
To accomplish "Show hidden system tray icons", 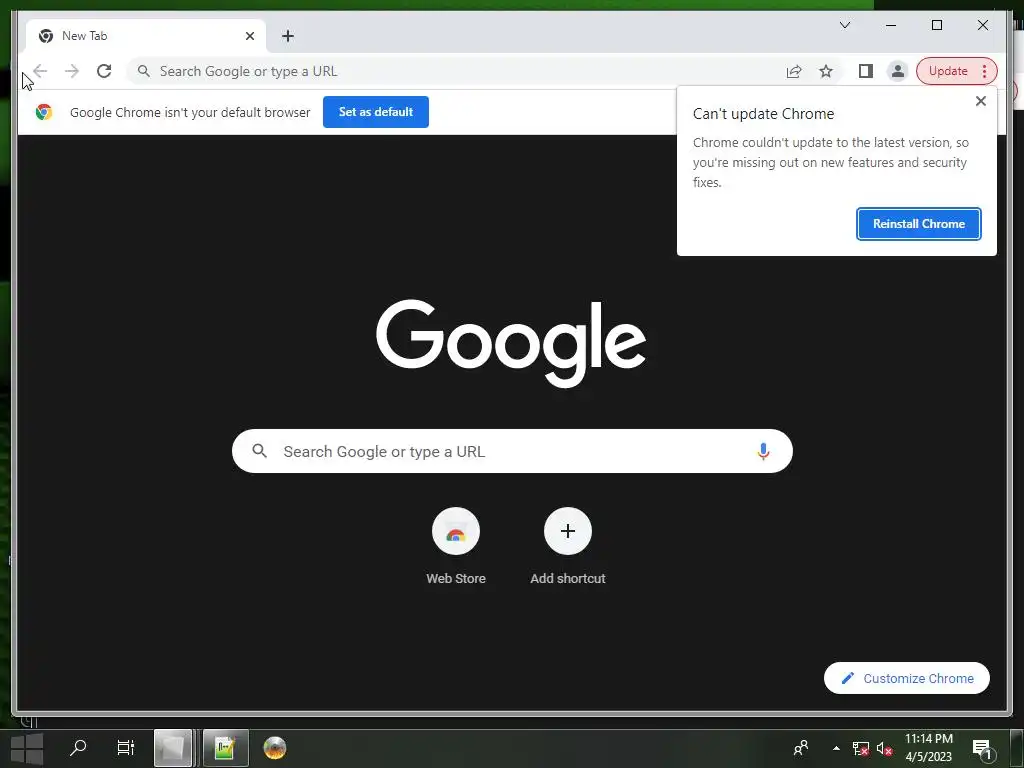I will (836, 748).
